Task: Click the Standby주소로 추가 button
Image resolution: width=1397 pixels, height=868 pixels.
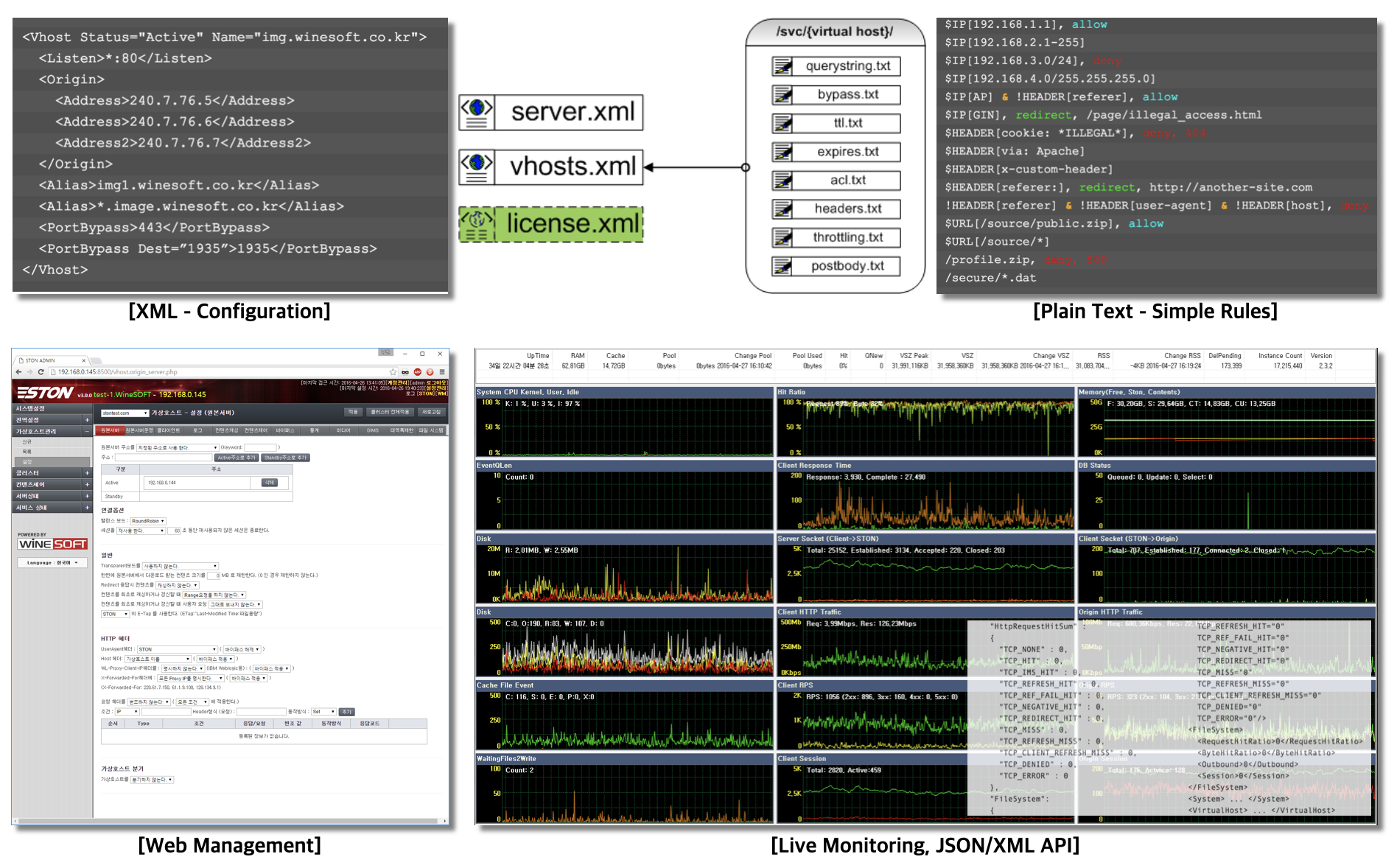Action: click(286, 458)
